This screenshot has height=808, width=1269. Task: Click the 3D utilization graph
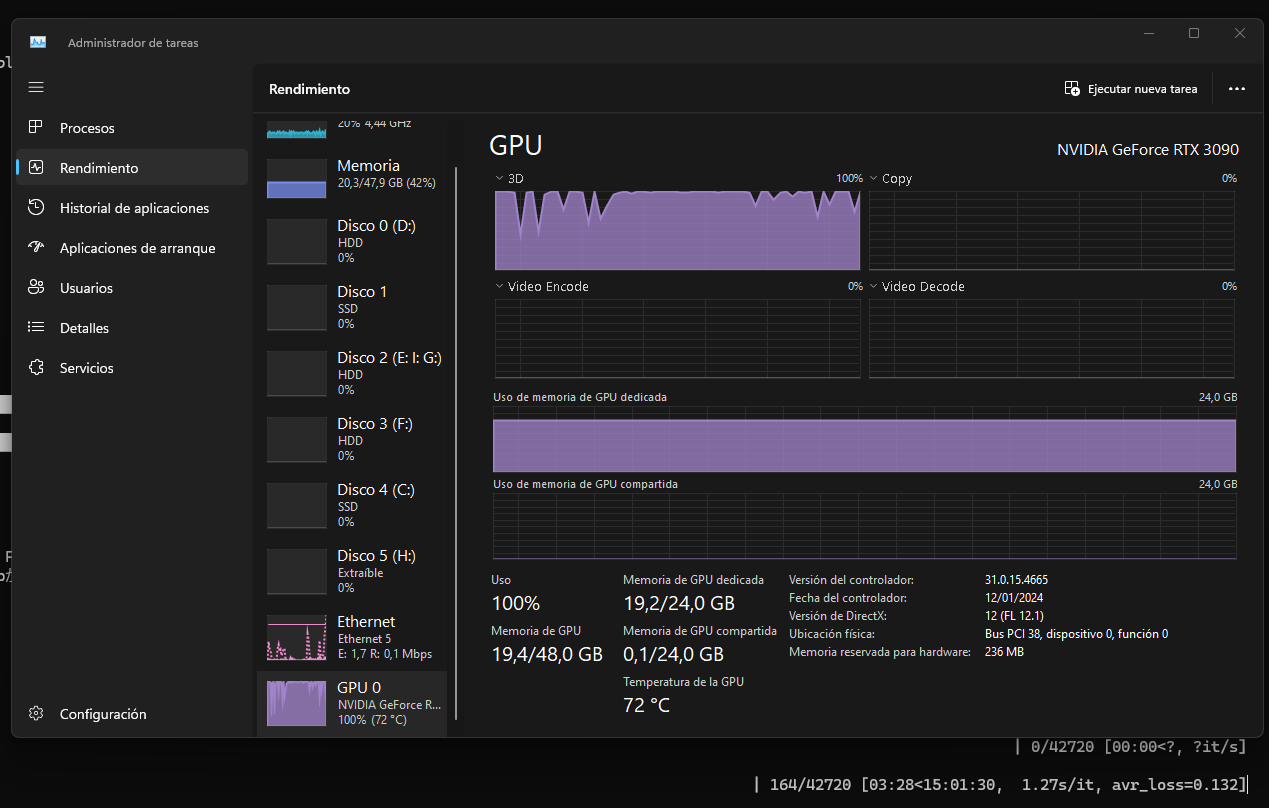pyautogui.click(x=677, y=230)
